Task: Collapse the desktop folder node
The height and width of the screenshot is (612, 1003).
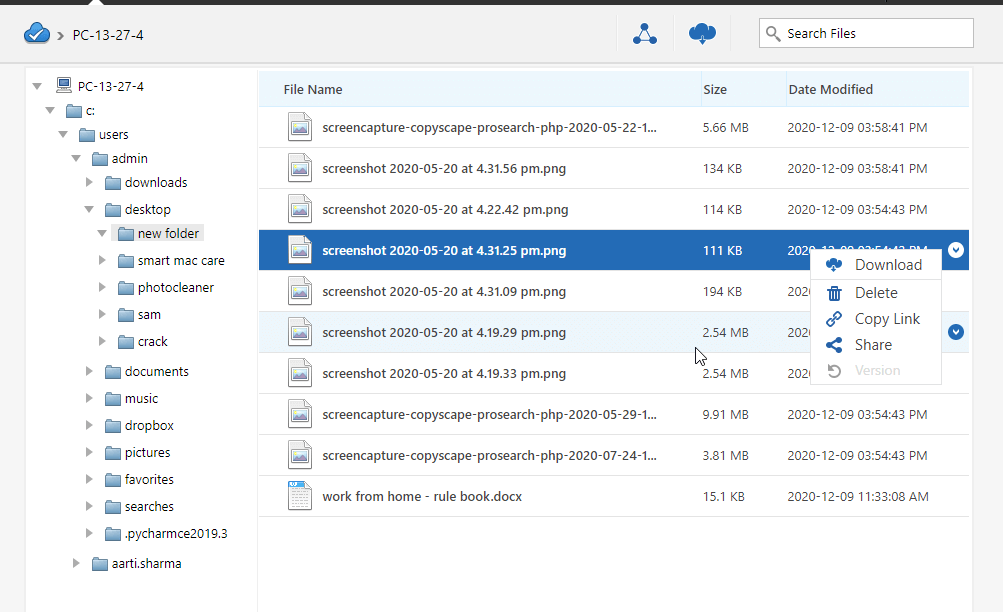Action: click(89, 209)
